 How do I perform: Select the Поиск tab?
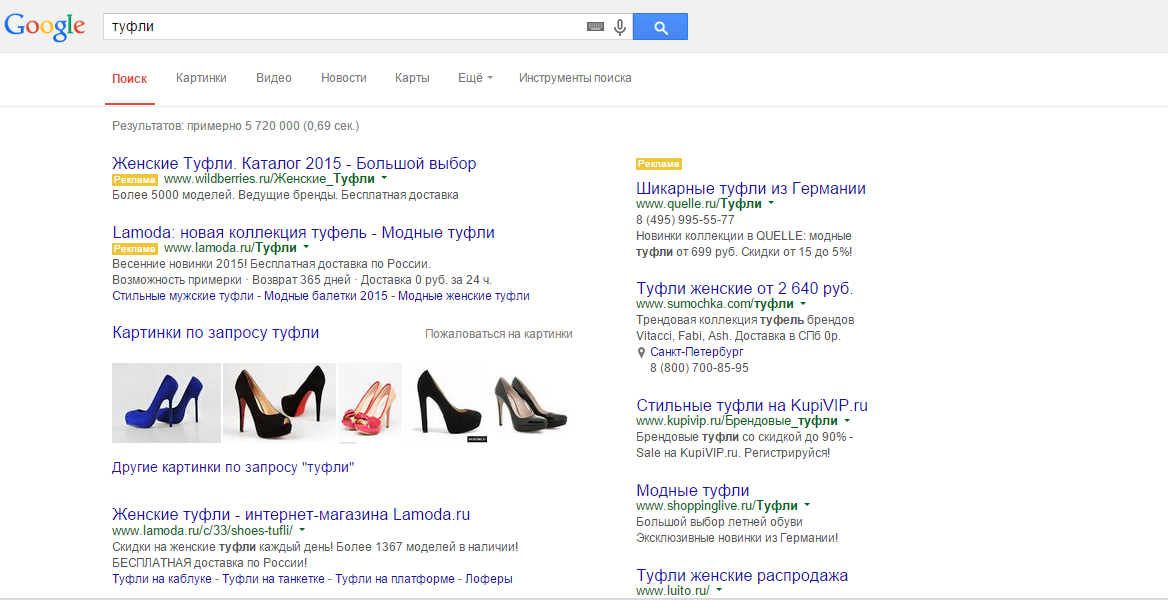click(x=130, y=78)
